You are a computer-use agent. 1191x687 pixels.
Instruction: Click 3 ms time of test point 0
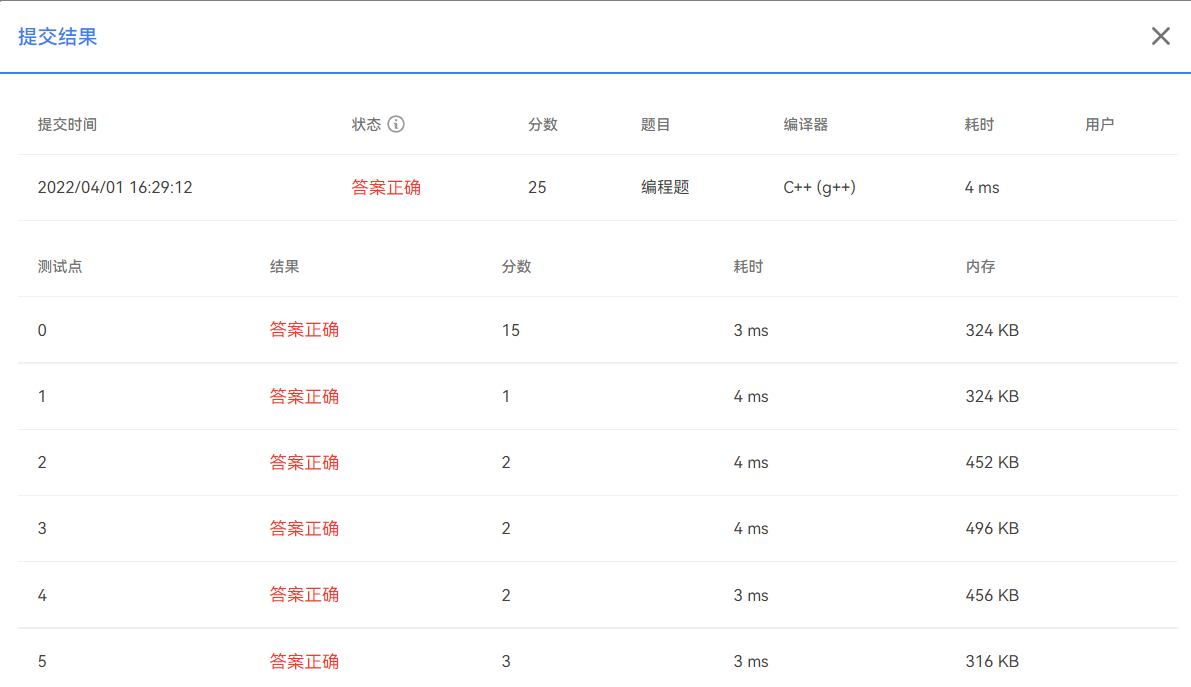click(750, 331)
